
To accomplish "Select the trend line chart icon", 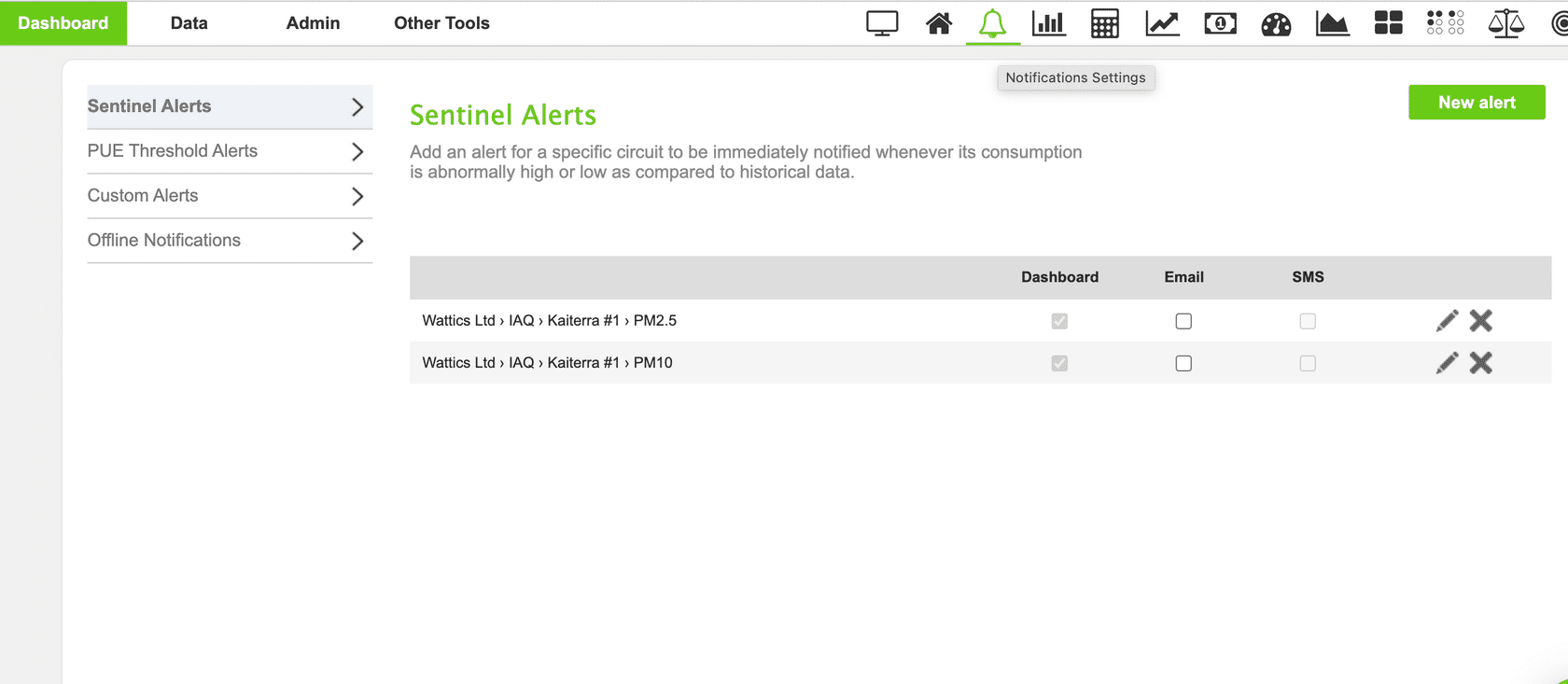I will coord(1162,23).
